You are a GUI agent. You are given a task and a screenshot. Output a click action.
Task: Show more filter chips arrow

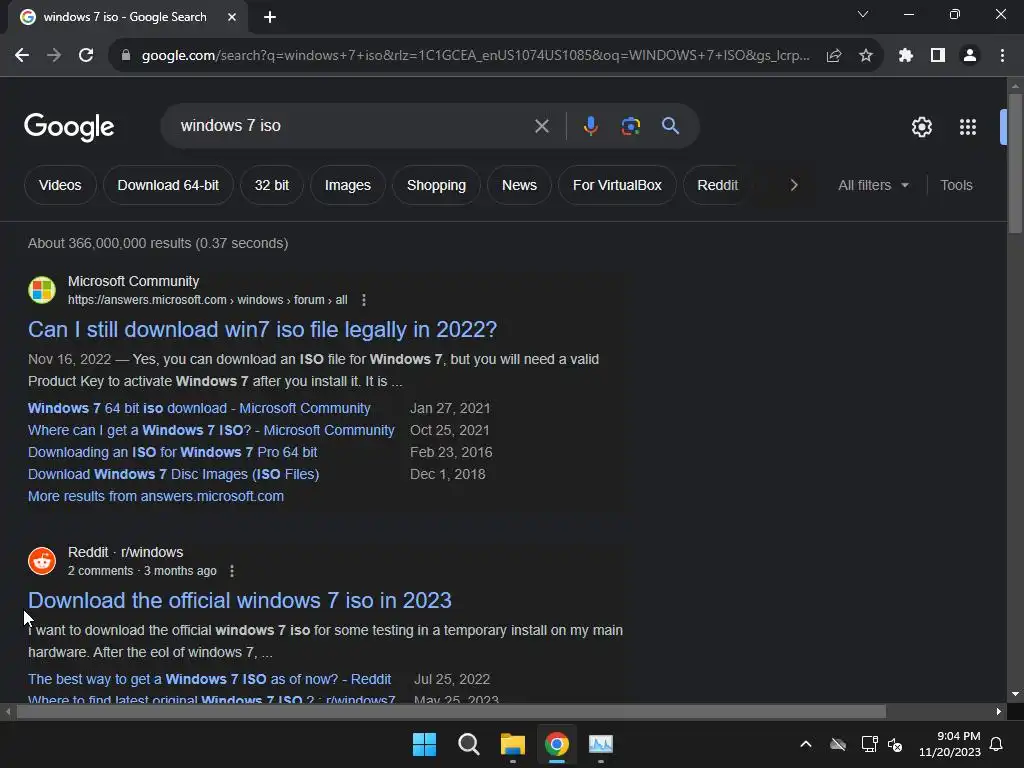794,185
